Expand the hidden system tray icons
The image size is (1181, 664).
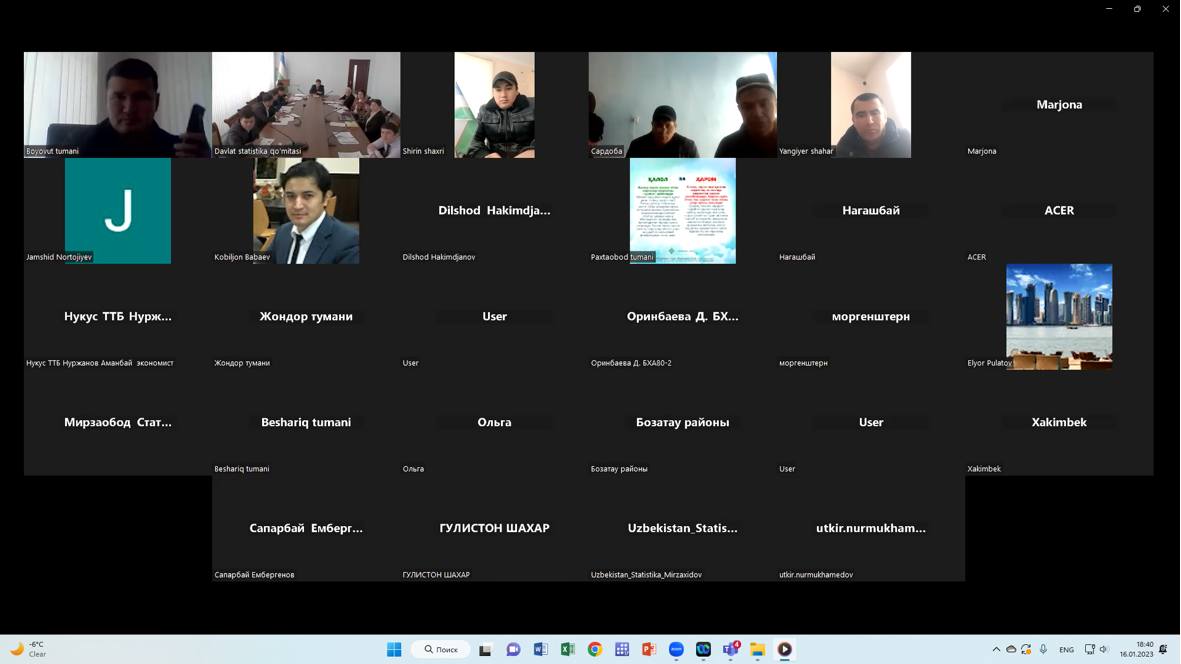tap(996, 649)
